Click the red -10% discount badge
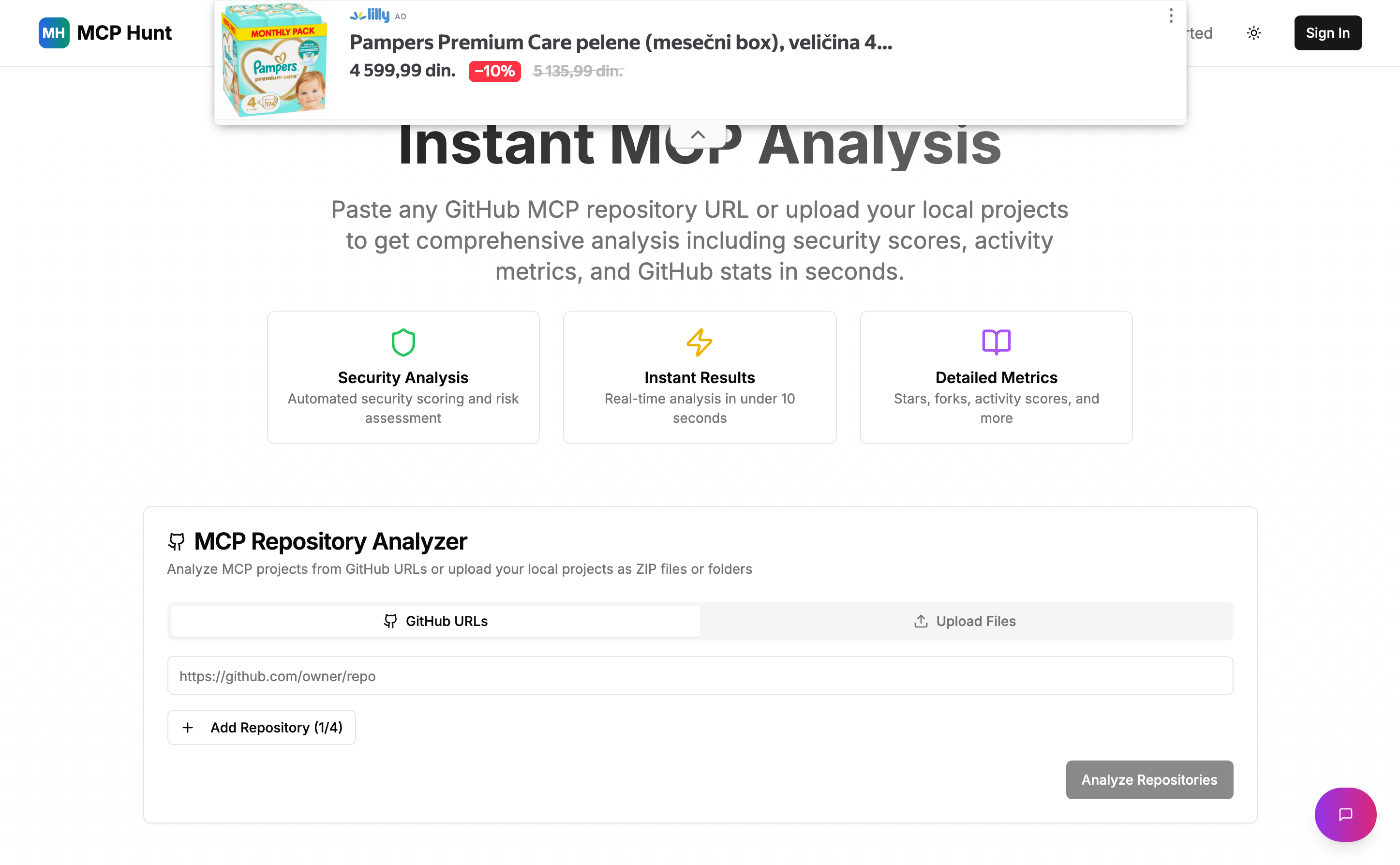 (494, 72)
